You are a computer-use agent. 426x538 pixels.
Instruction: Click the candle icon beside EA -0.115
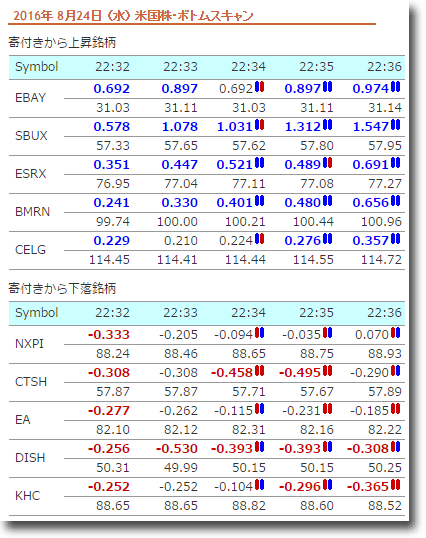tap(259, 409)
